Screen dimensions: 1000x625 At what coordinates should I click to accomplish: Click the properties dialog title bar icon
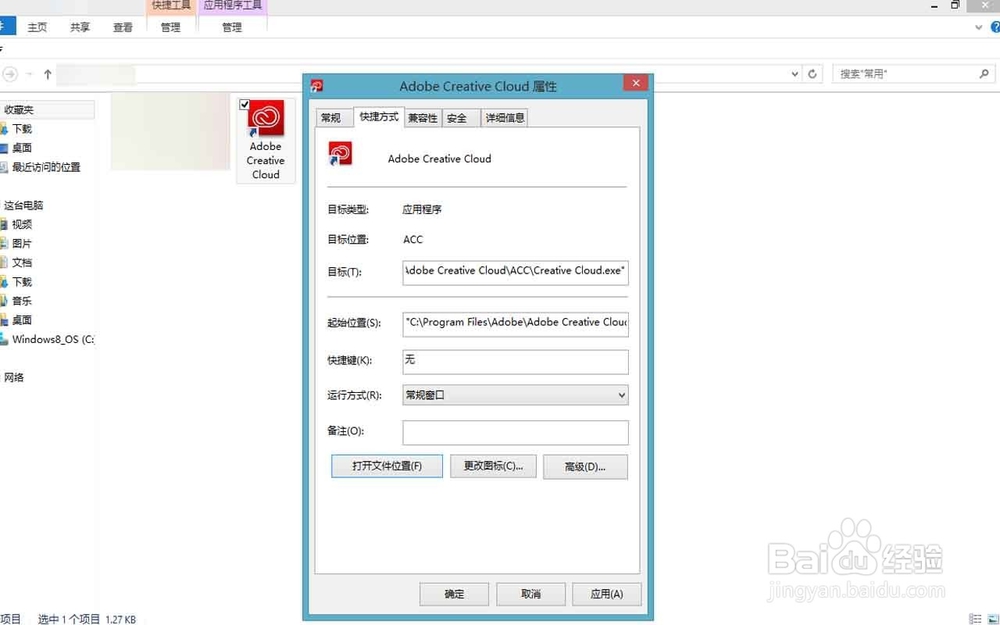316,85
